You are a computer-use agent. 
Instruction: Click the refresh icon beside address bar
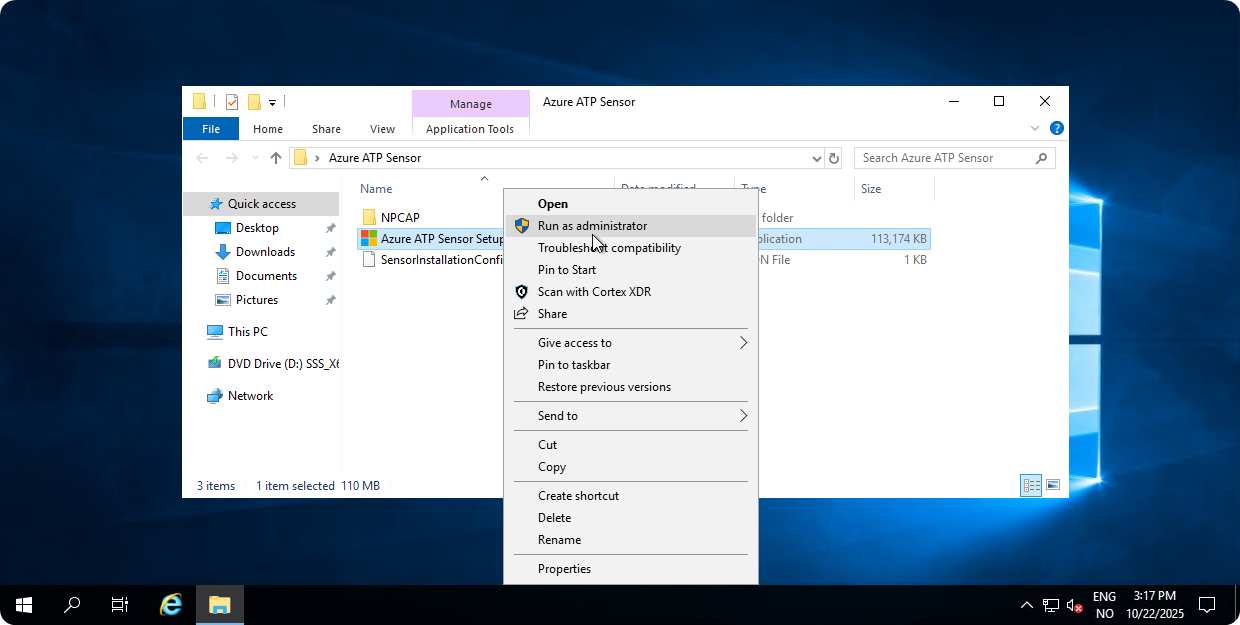pos(835,158)
